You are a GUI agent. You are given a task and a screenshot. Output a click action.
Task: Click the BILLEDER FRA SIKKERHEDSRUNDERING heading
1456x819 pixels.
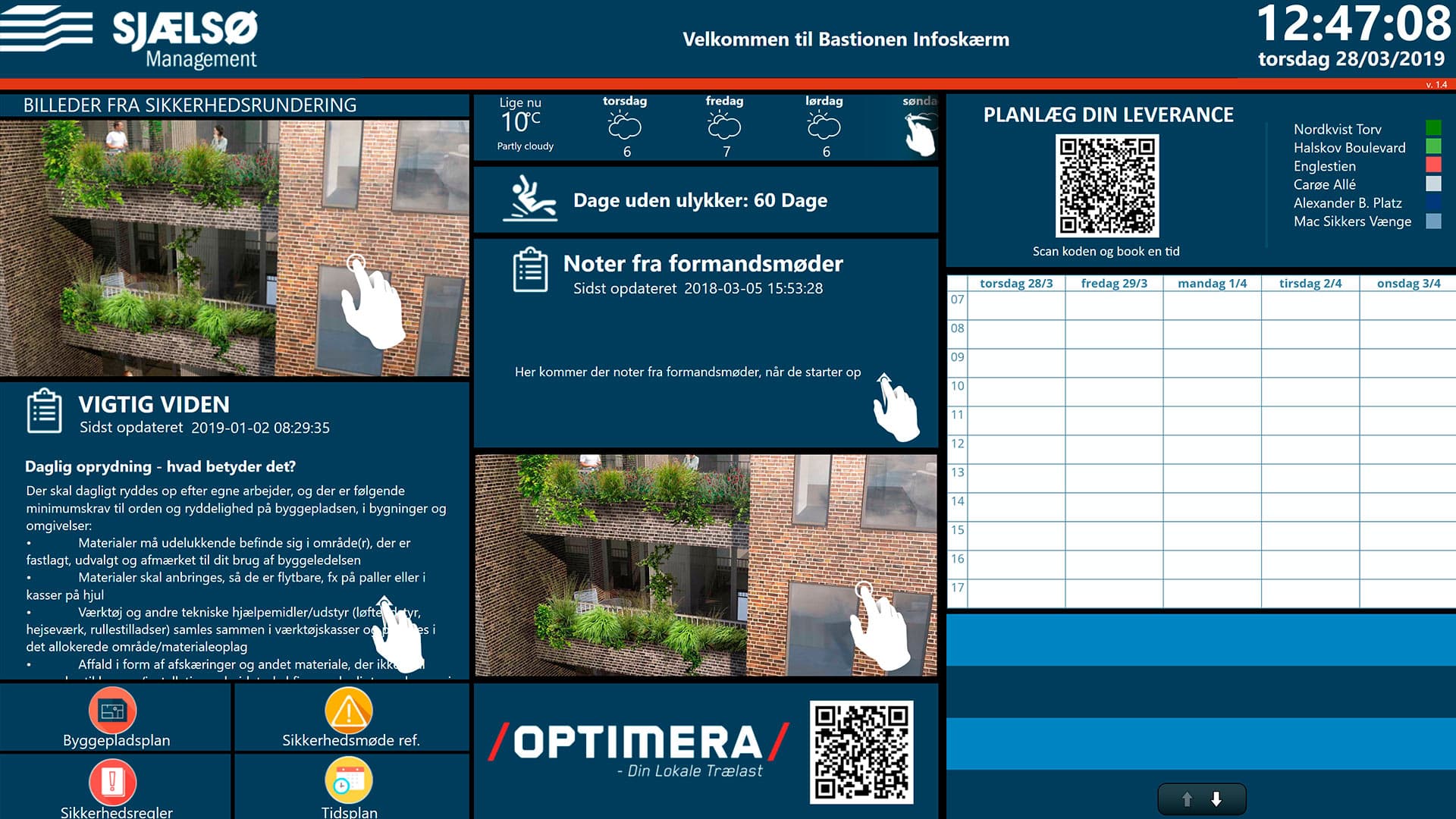(x=190, y=105)
